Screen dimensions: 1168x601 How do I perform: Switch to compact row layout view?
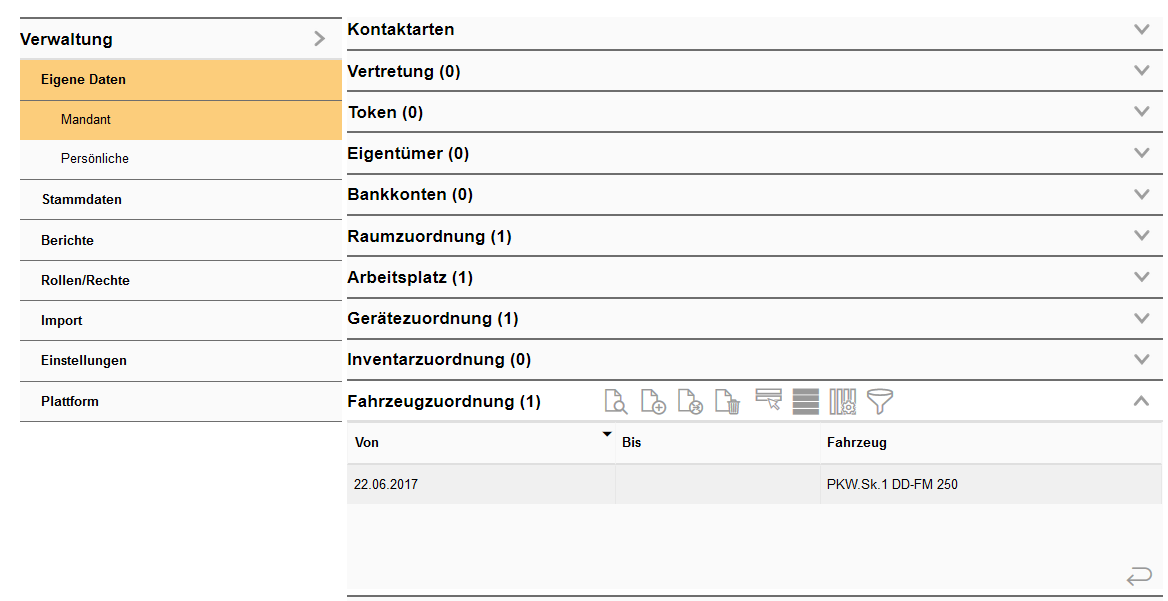[x=806, y=401]
